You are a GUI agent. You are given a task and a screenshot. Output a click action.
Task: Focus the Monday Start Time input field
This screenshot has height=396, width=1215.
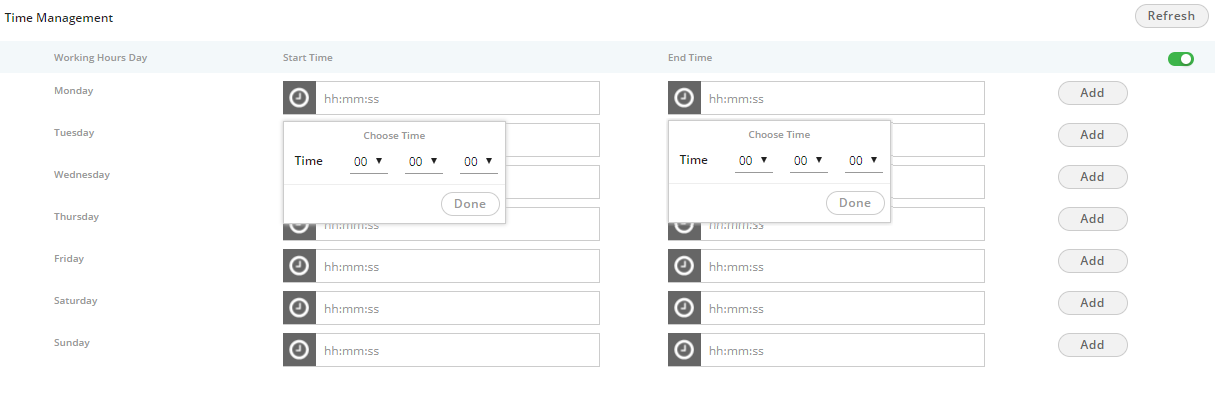coord(457,98)
